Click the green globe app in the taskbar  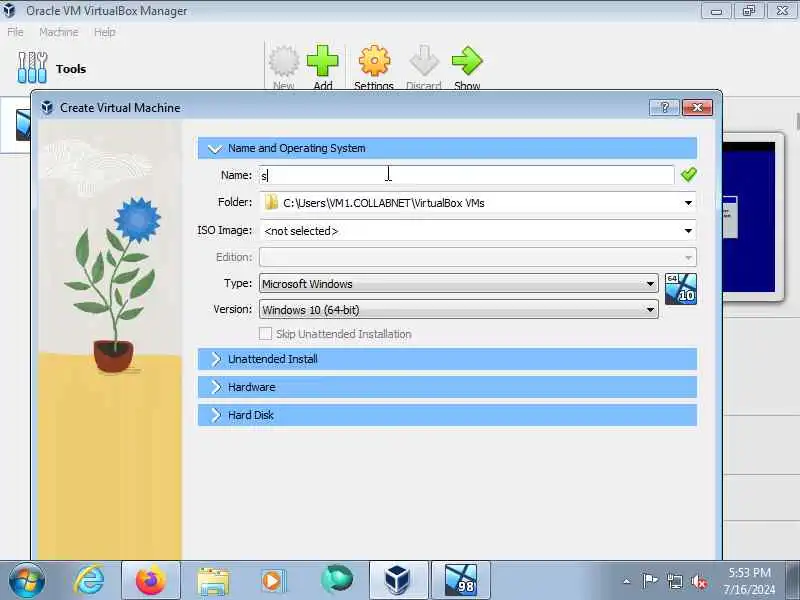(x=337, y=580)
